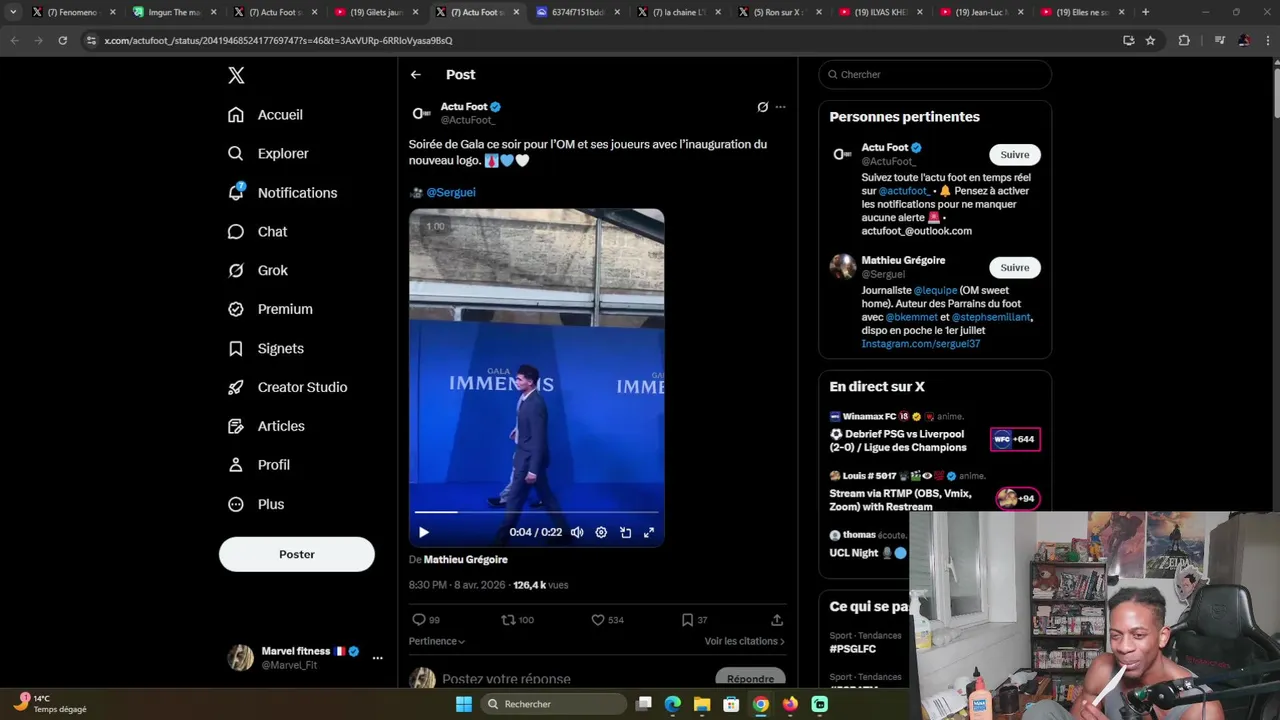The height and width of the screenshot is (720, 1280).
Task: Toggle picture-in-picture on video
Action: click(x=625, y=533)
